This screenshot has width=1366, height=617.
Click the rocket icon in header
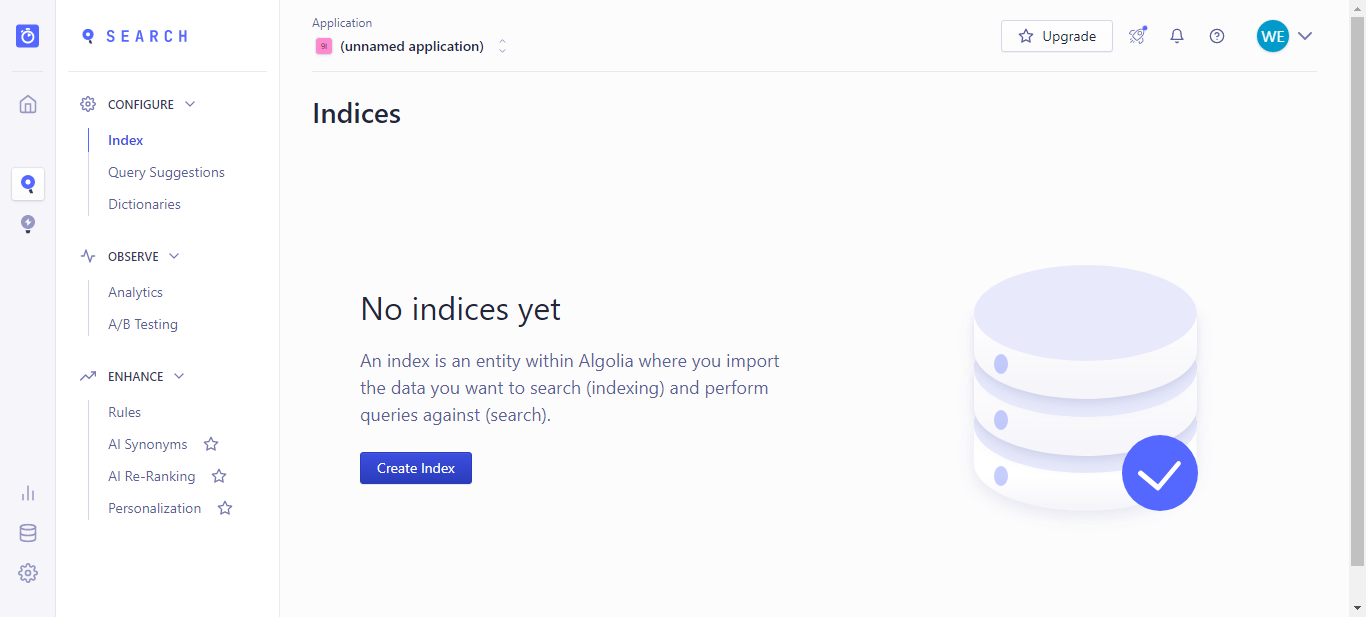1137,36
